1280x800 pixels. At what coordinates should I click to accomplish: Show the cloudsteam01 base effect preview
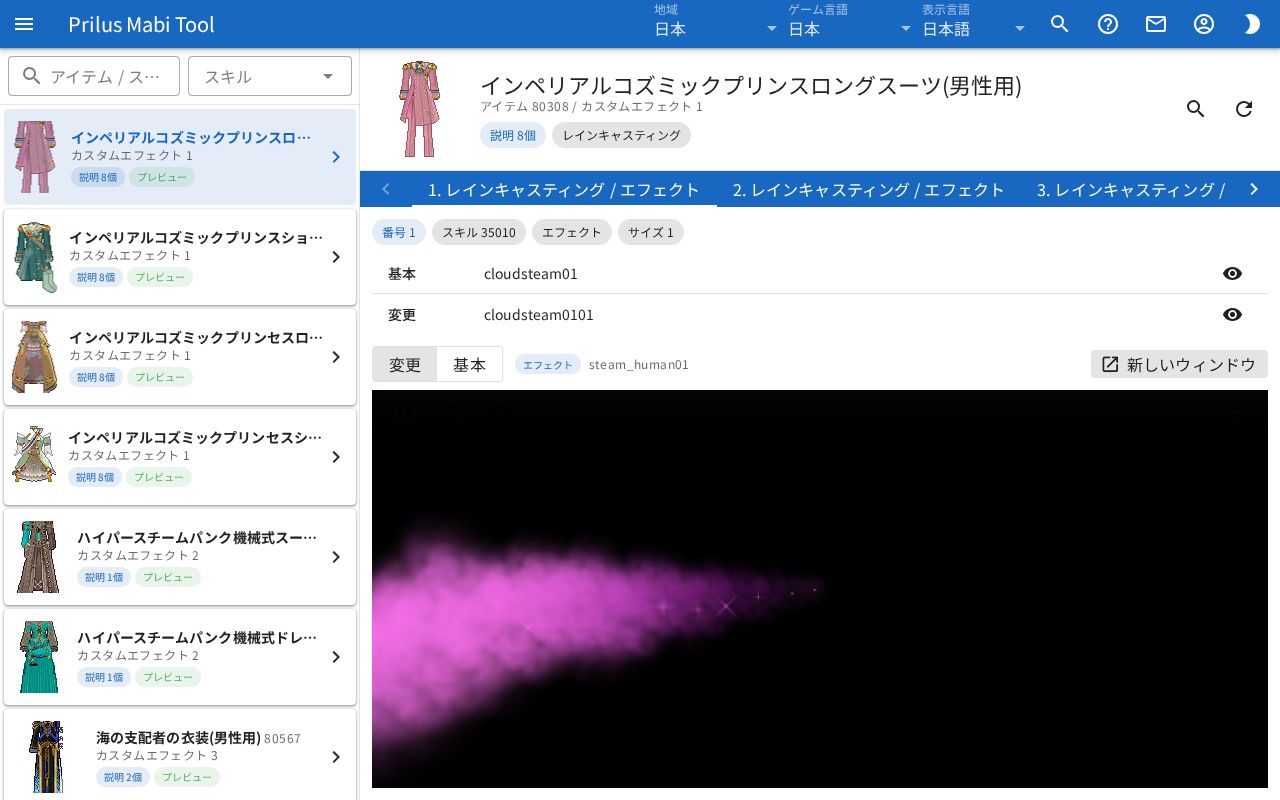pyautogui.click(x=1232, y=274)
